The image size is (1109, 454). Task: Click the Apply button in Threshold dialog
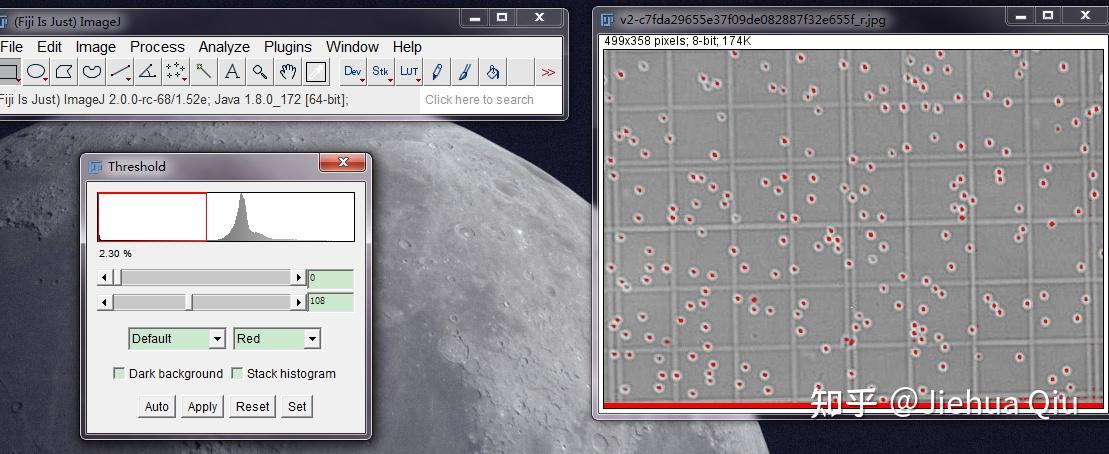tap(202, 406)
